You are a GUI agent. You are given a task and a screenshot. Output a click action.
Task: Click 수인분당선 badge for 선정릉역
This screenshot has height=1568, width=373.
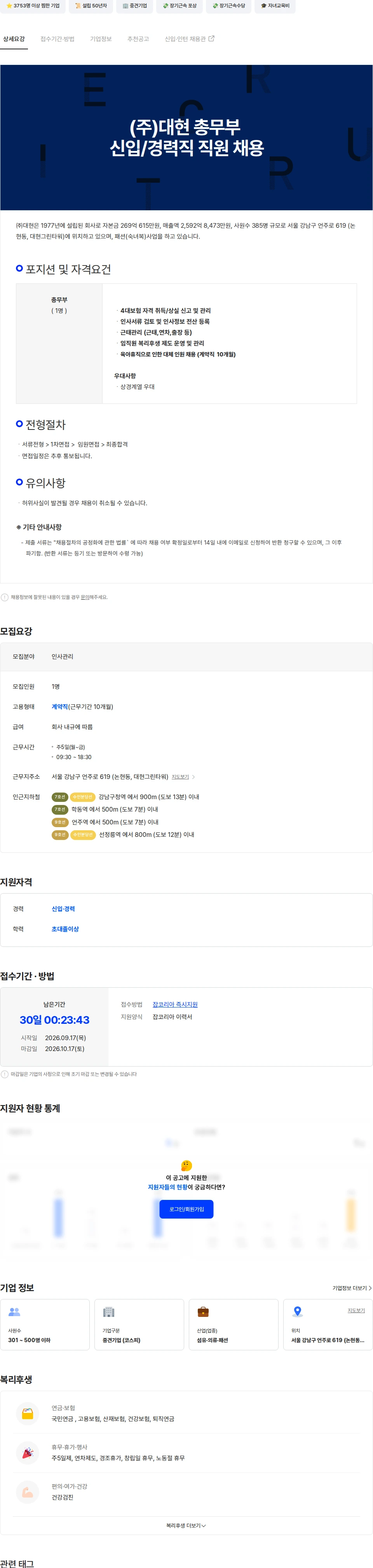(84, 835)
